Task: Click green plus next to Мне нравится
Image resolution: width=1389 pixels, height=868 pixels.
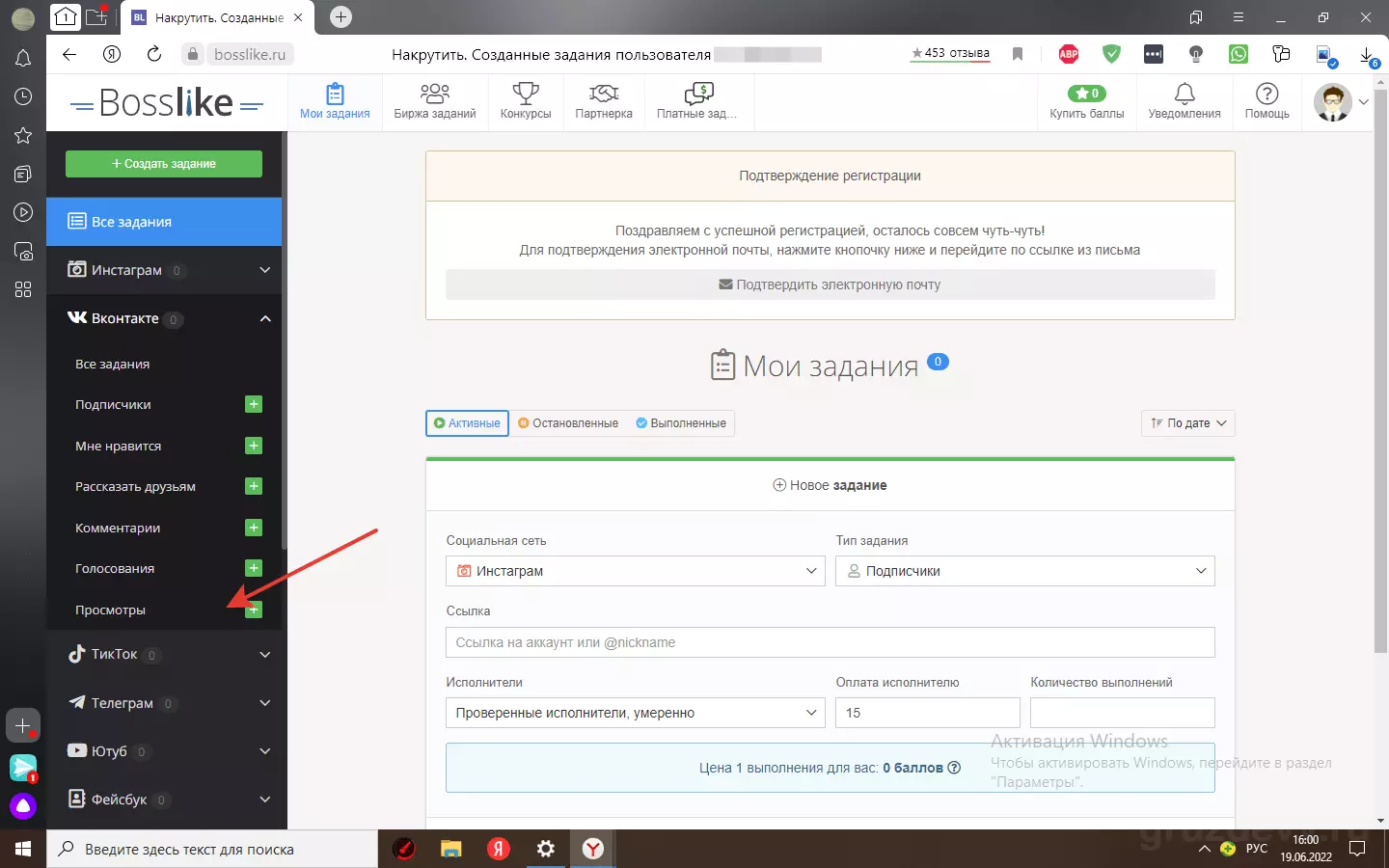Action: point(254,446)
